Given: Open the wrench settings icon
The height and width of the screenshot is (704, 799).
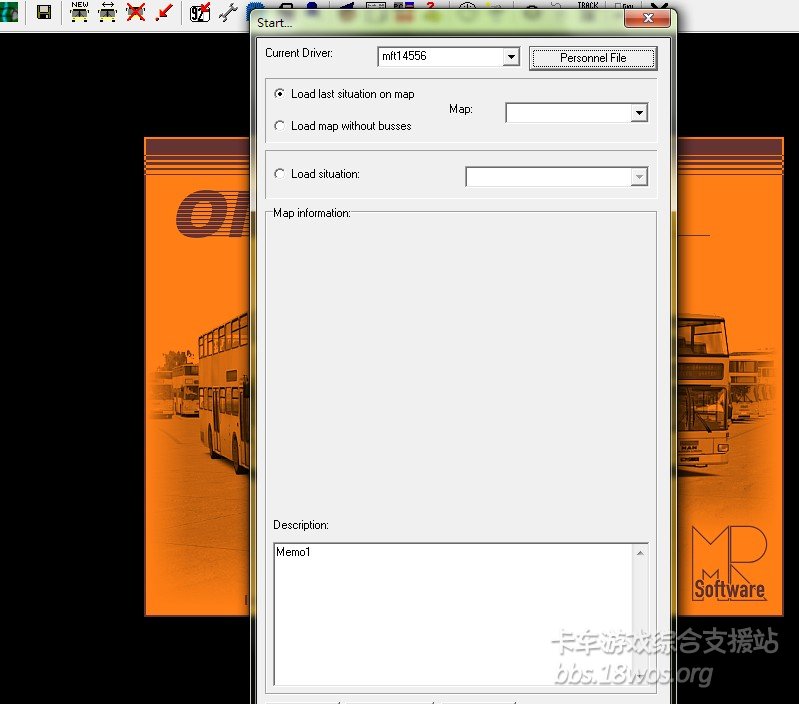Looking at the screenshot, I should pos(227,12).
